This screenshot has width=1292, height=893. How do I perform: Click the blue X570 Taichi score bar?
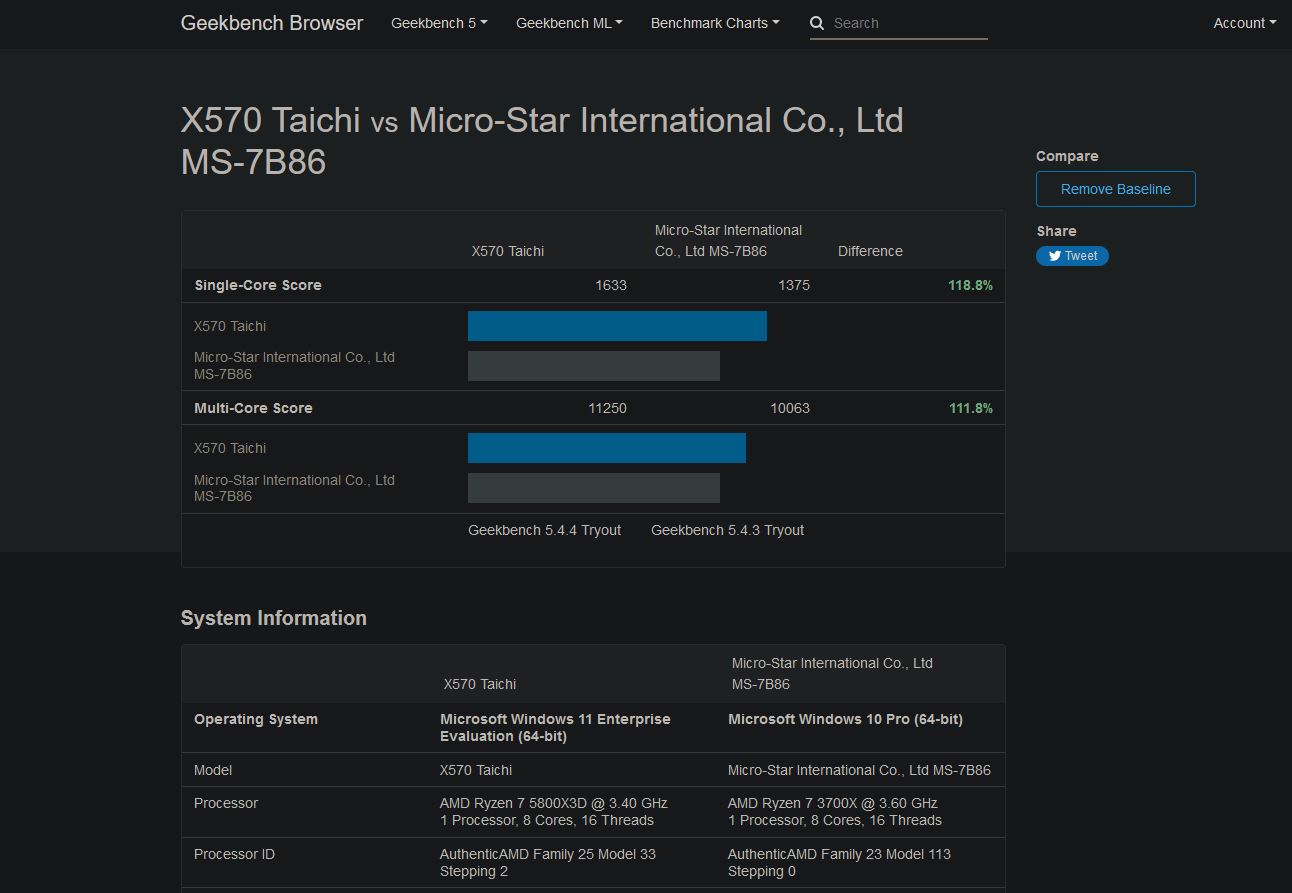coord(617,326)
